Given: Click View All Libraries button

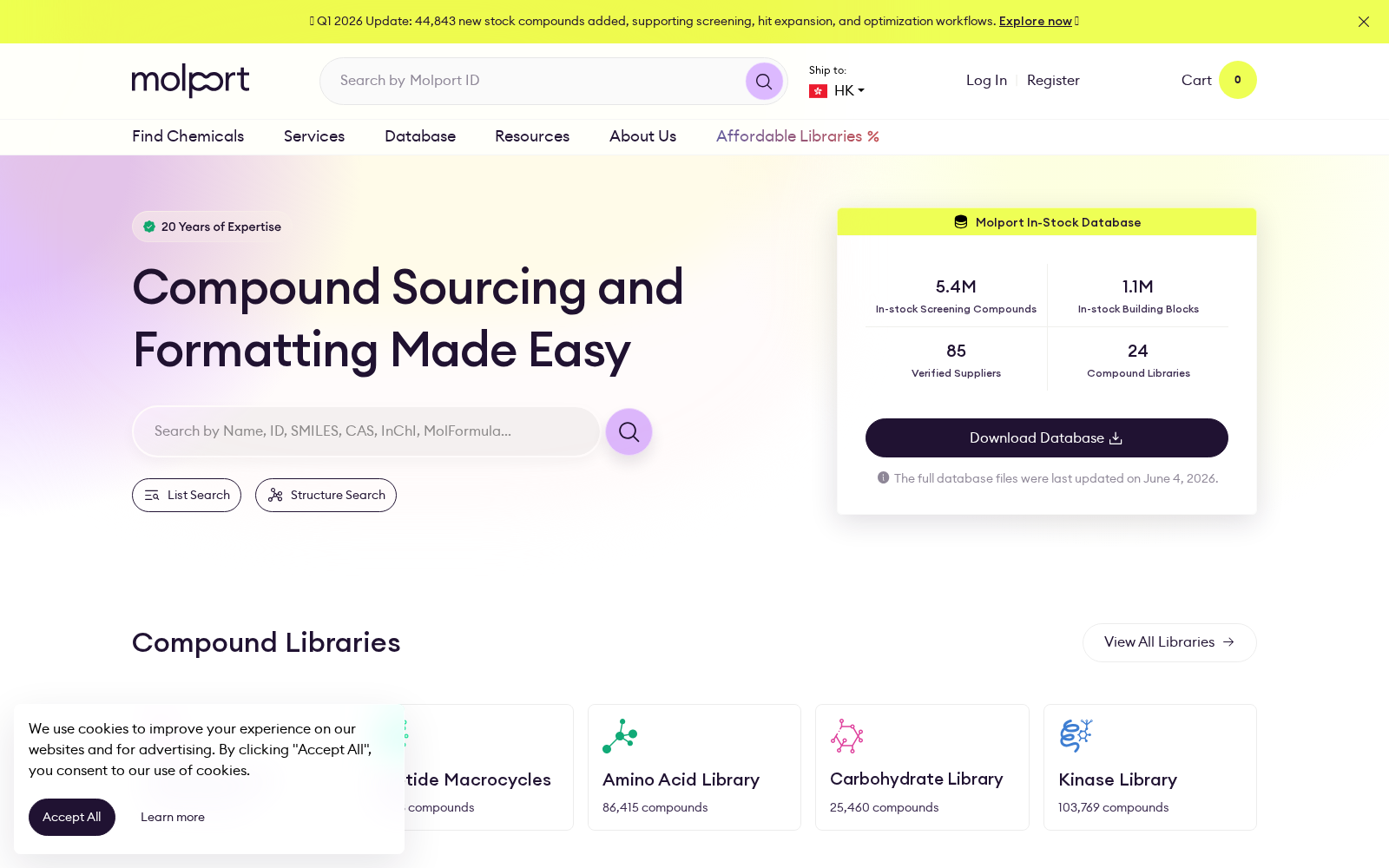Looking at the screenshot, I should point(1169,642).
